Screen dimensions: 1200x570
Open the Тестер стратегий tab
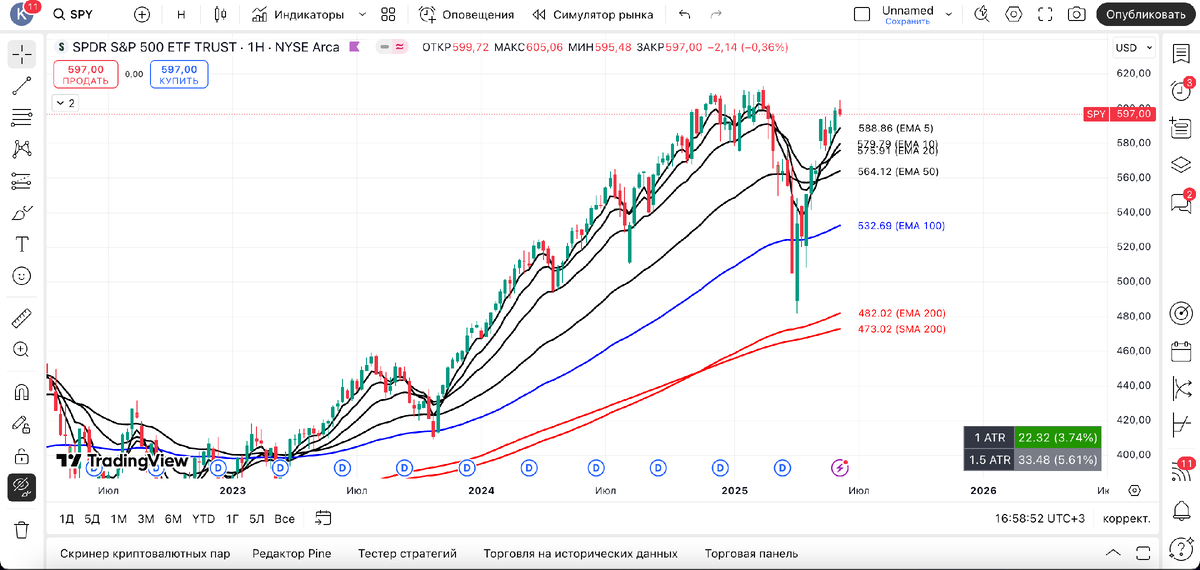[407, 553]
